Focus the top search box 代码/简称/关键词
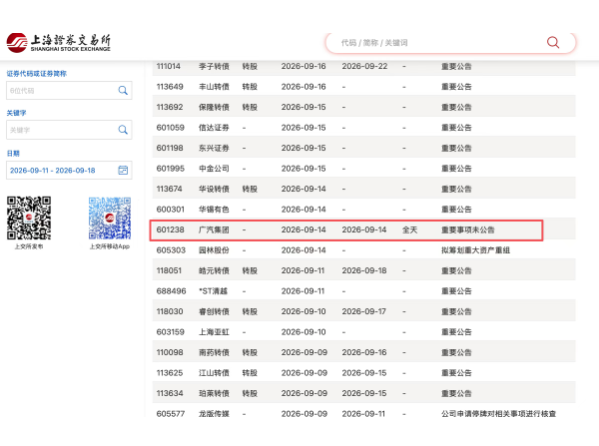 (x=450, y=43)
